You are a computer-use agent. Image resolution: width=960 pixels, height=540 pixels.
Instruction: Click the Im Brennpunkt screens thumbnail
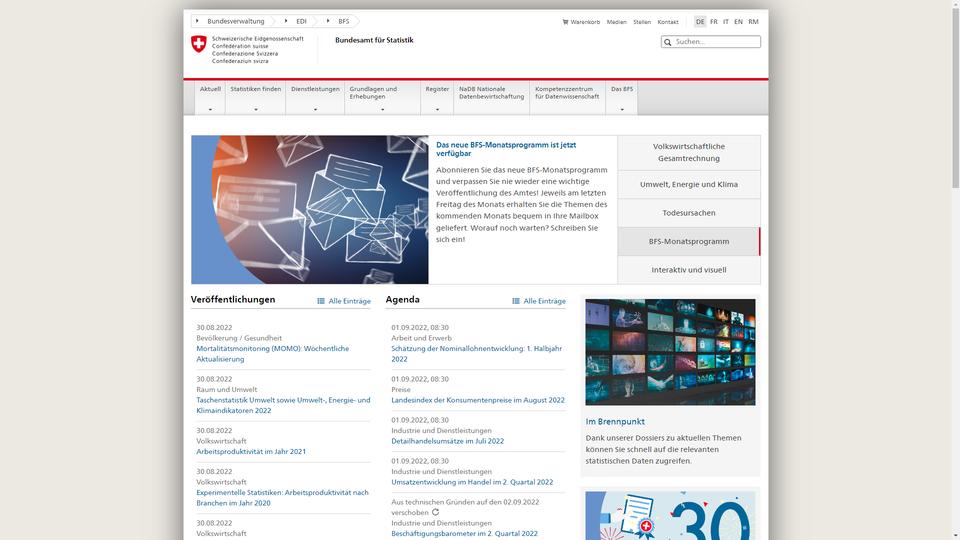point(670,352)
